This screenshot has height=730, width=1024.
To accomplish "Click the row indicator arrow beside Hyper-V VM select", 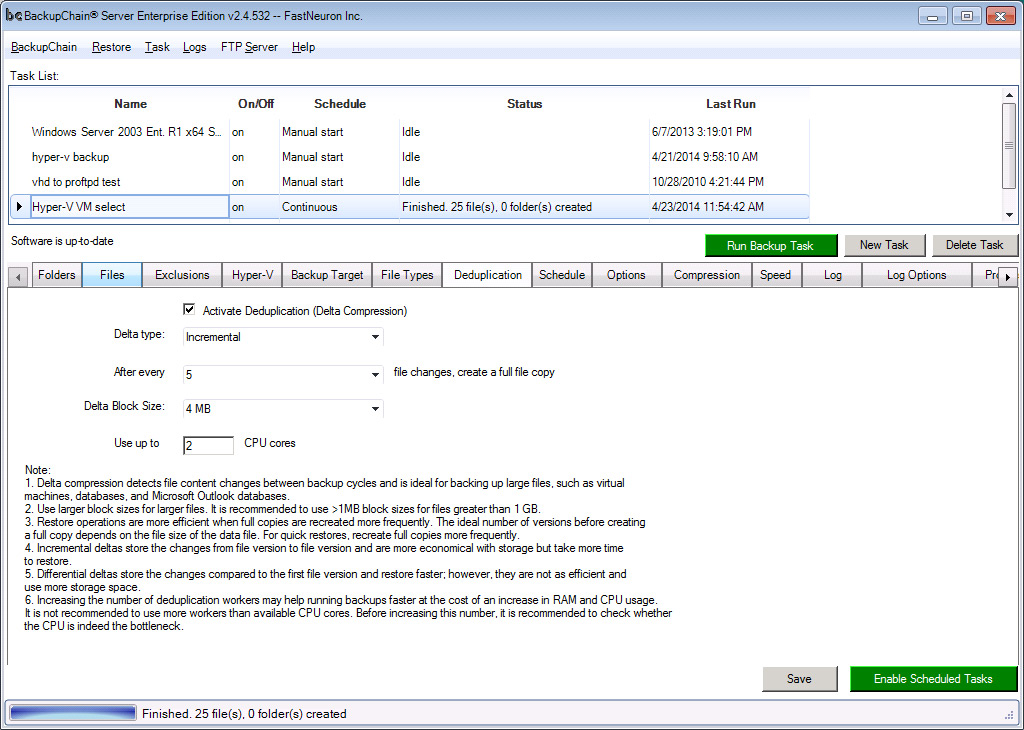I will [20, 207].
